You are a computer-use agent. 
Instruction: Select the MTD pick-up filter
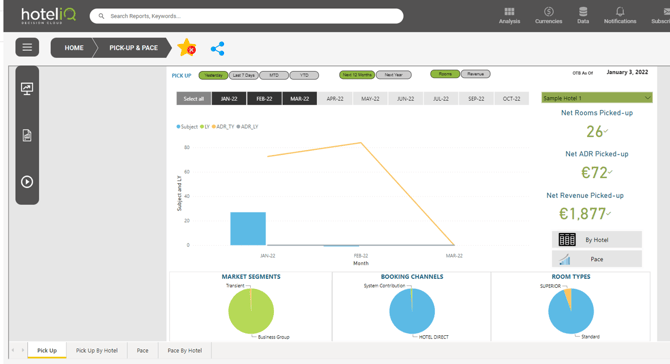274,75
